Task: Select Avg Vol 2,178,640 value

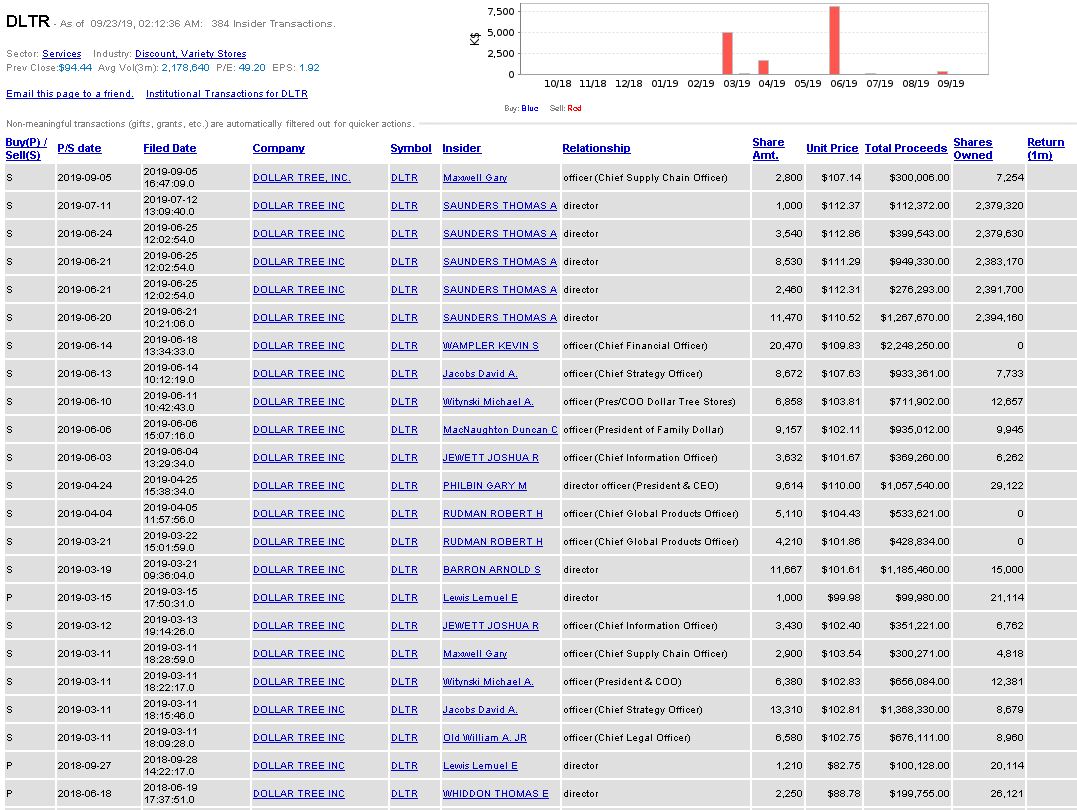Action: pos(185,68)
